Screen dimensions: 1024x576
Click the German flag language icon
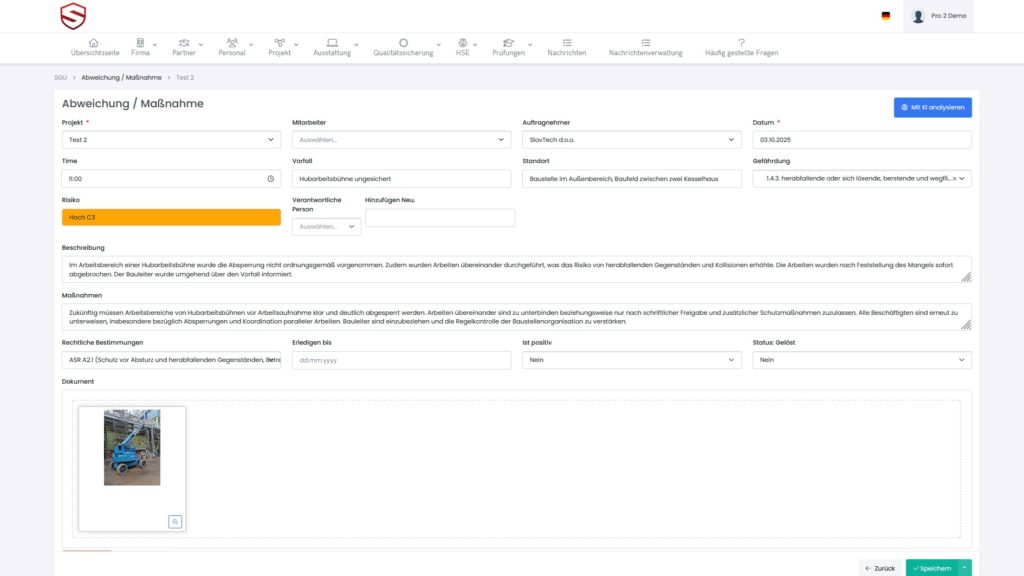coord(886,16)
